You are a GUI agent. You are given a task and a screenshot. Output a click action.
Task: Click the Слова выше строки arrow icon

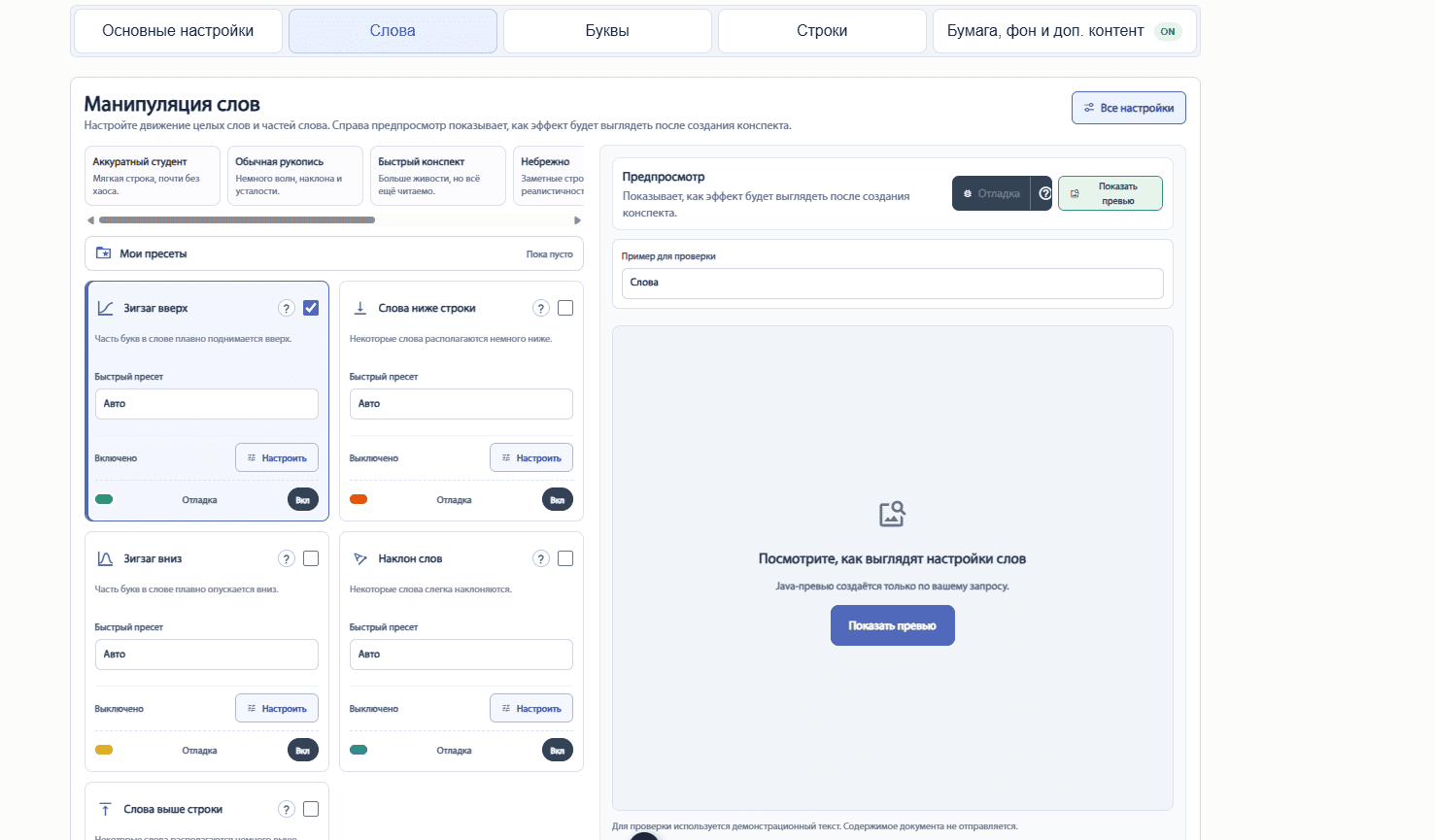(x=105, y=809)
